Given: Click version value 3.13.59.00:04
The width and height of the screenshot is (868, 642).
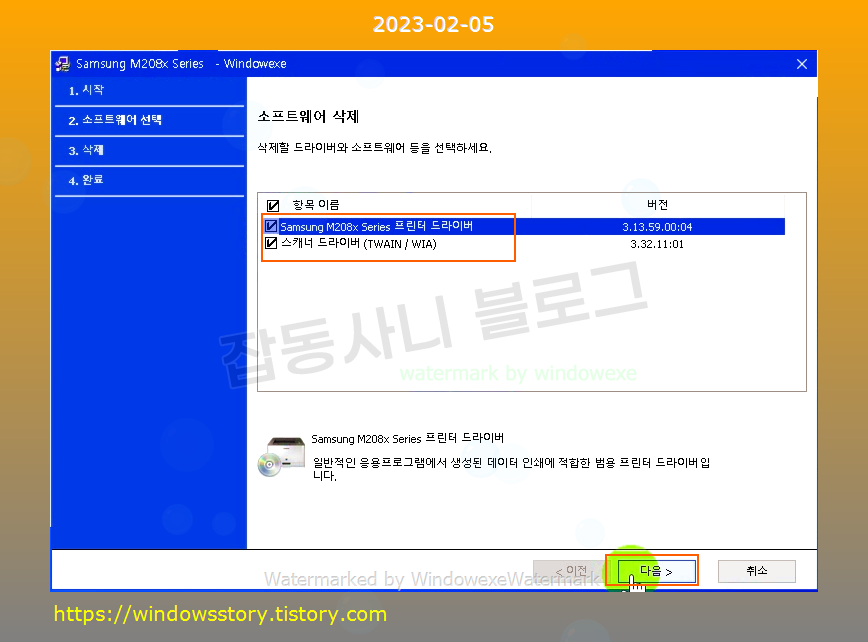Looking at the screenshot, I should pos(657,227).
